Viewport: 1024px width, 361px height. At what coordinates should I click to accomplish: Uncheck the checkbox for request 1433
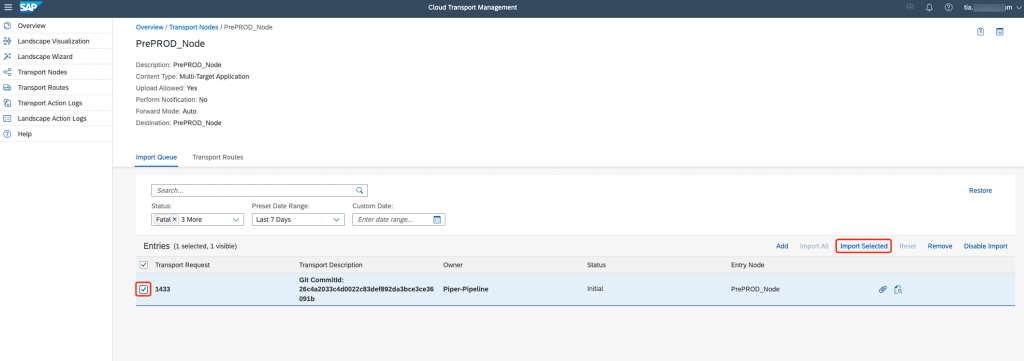coord(144,289)
